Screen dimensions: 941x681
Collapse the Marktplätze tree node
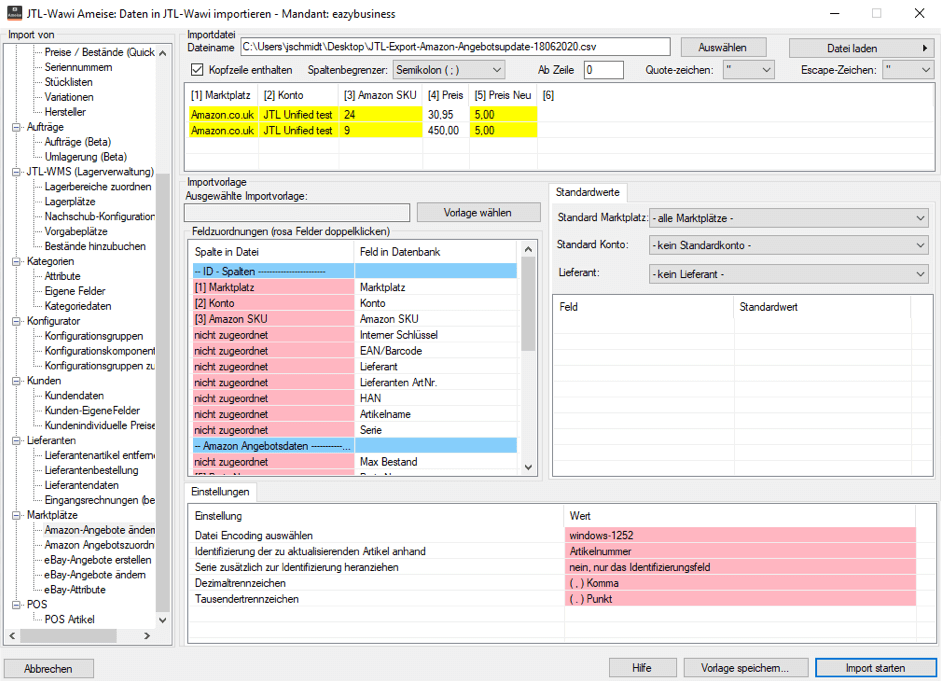[16, 515]
